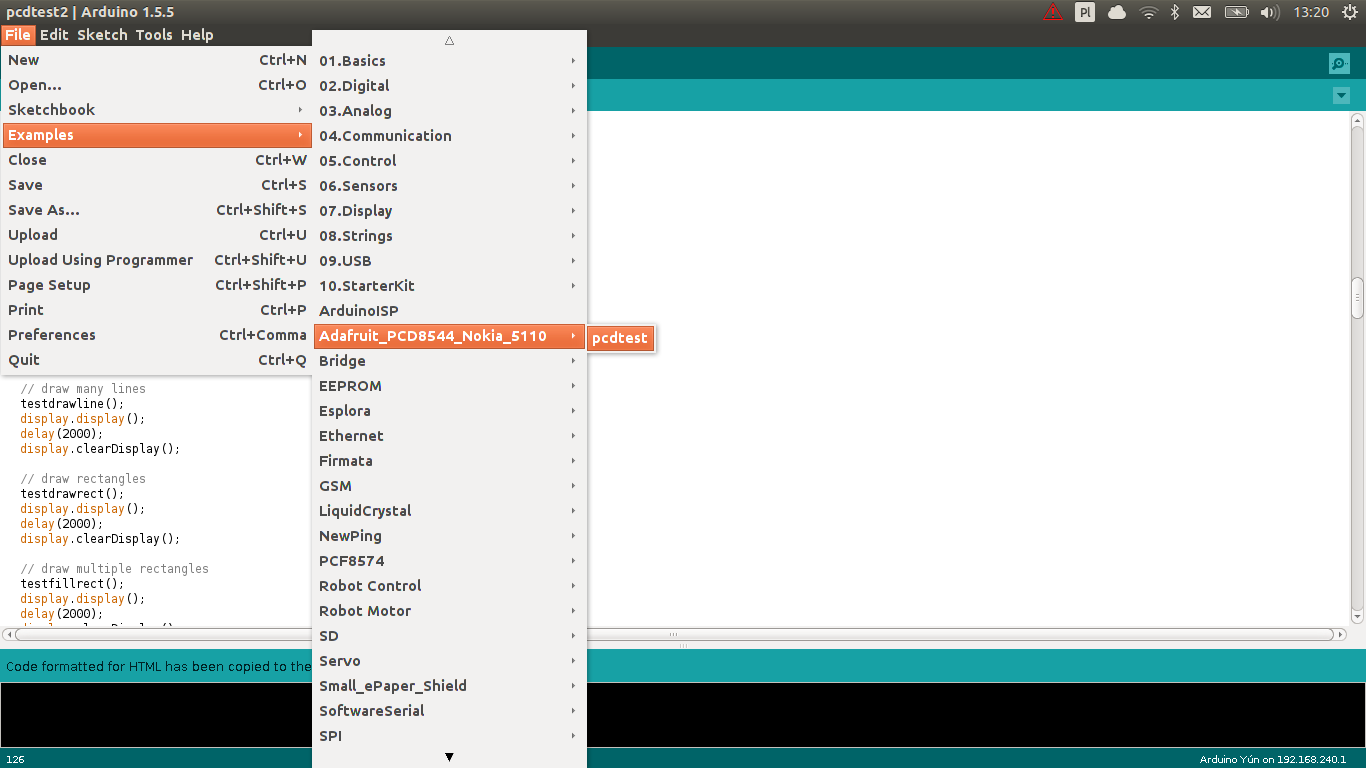
Task: Expand the 07.Display examples submenu
Action: coord(449,211)
